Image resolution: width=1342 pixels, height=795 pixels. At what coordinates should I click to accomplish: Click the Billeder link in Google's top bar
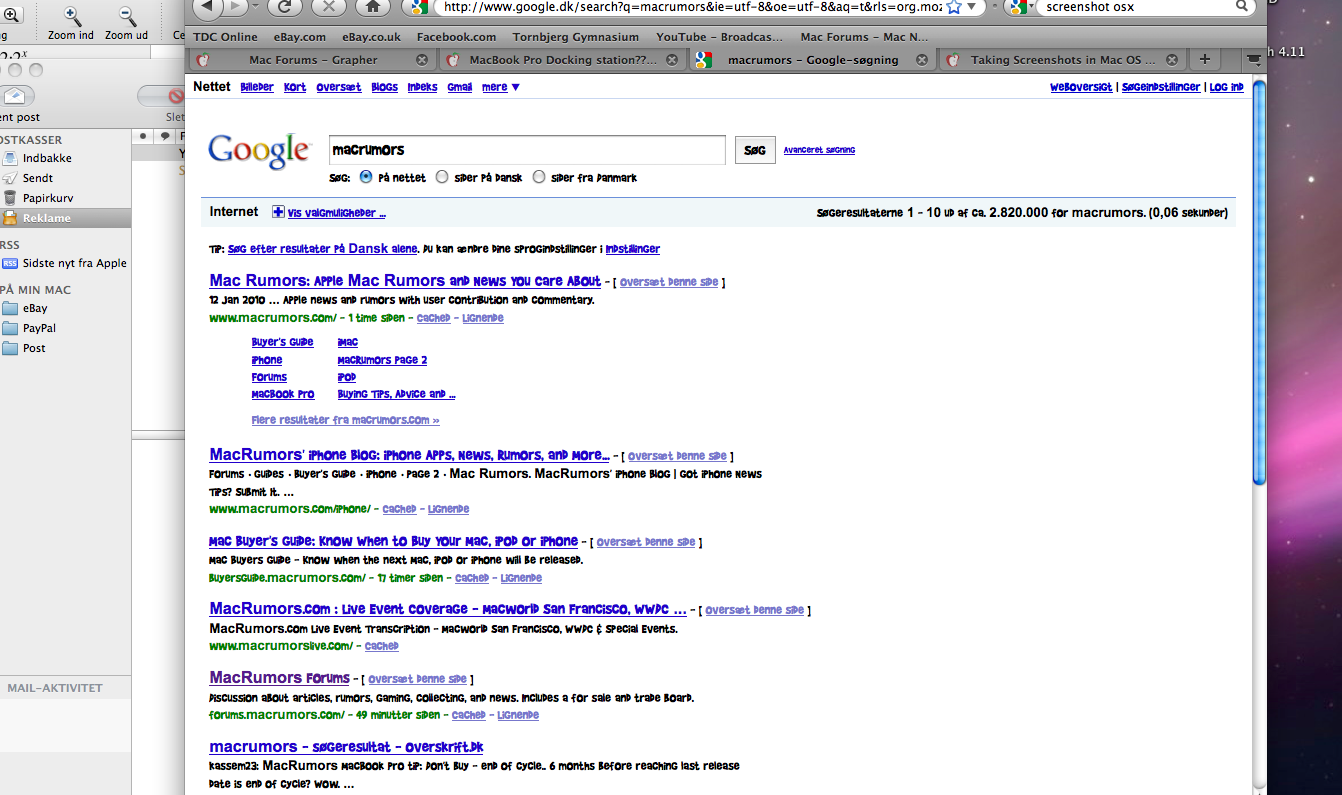pyautogui.click(x=257, y=87)
